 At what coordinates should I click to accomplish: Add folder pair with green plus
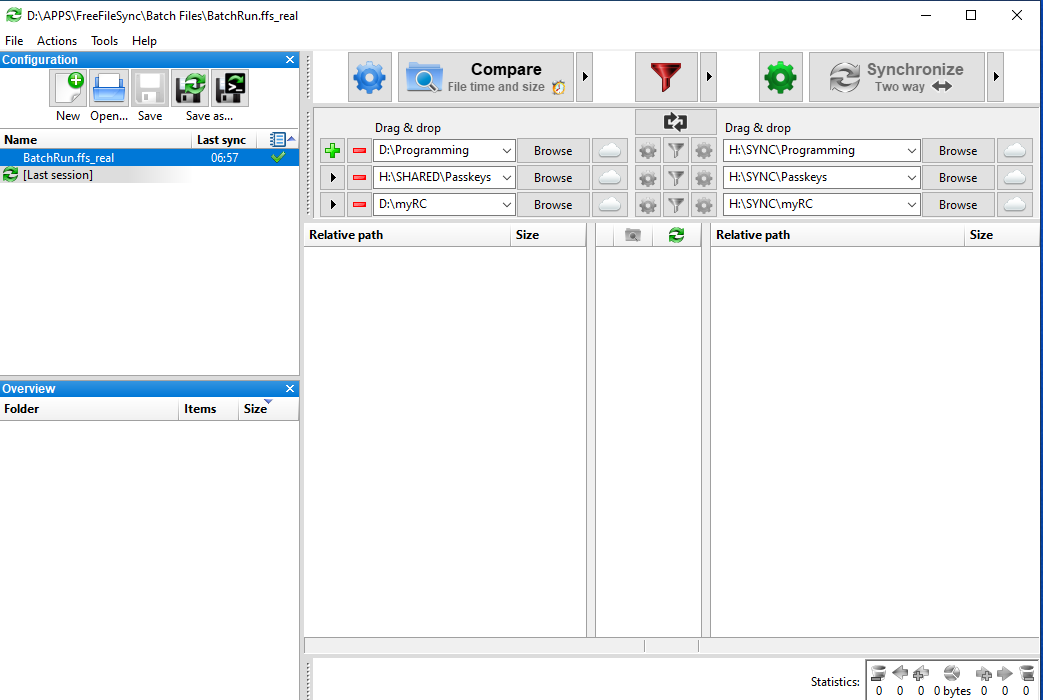[x=333, y=151]
